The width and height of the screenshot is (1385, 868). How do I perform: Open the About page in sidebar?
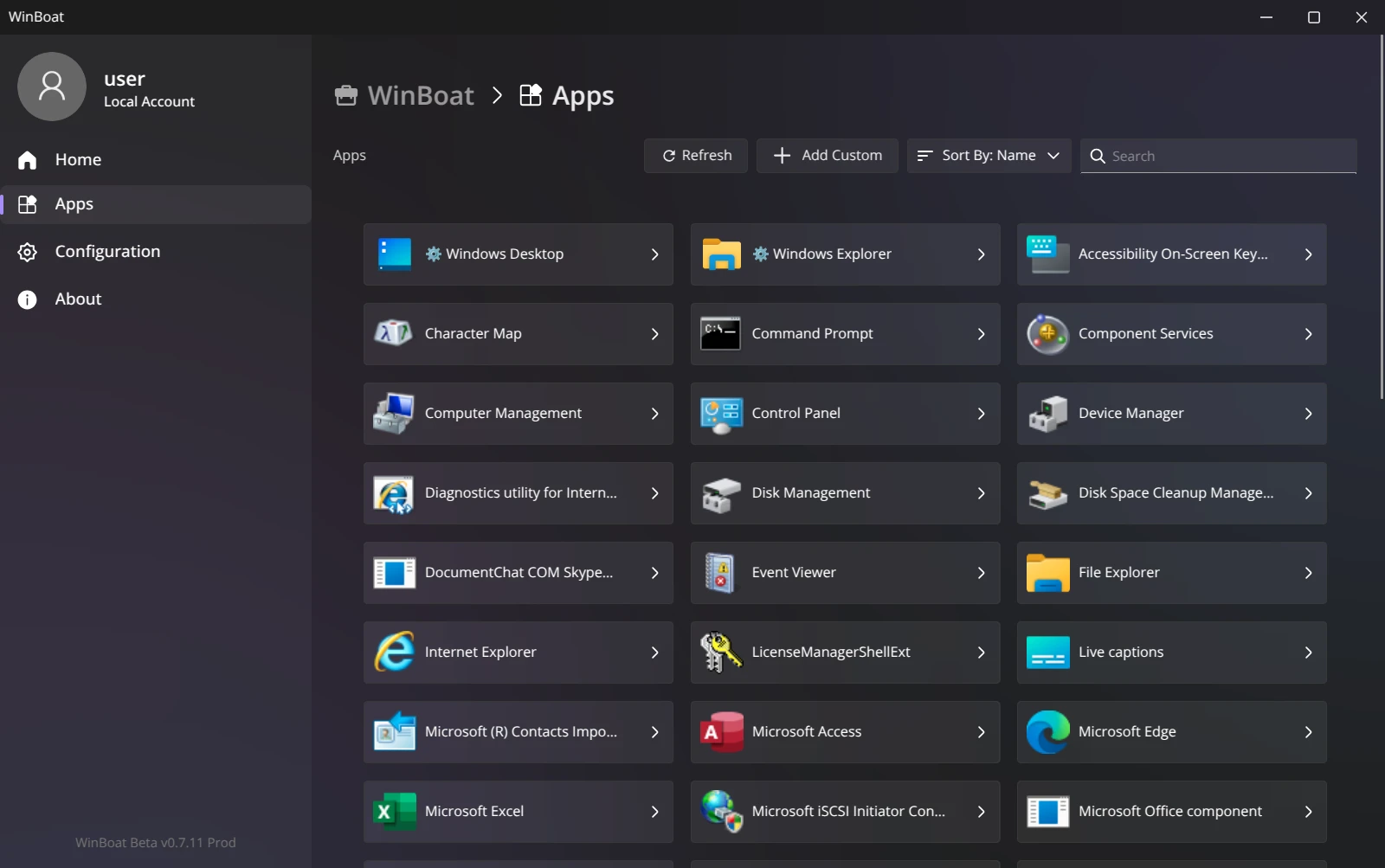click(78, 299)
